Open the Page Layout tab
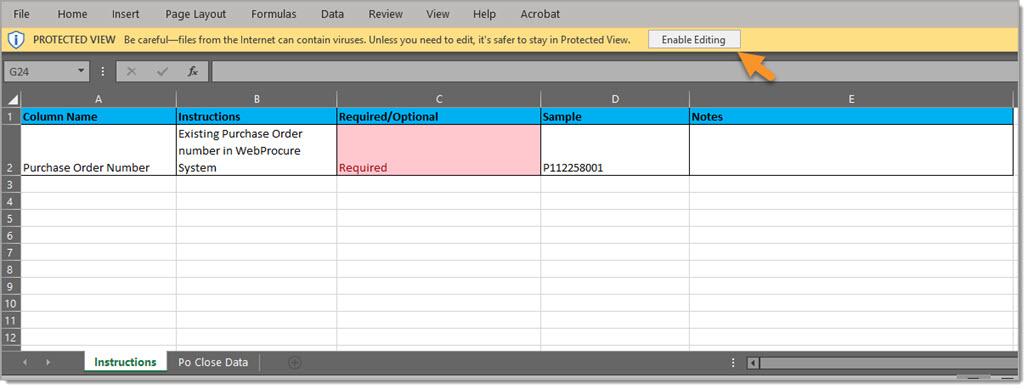1028x389 pixels. click(195, 14)
